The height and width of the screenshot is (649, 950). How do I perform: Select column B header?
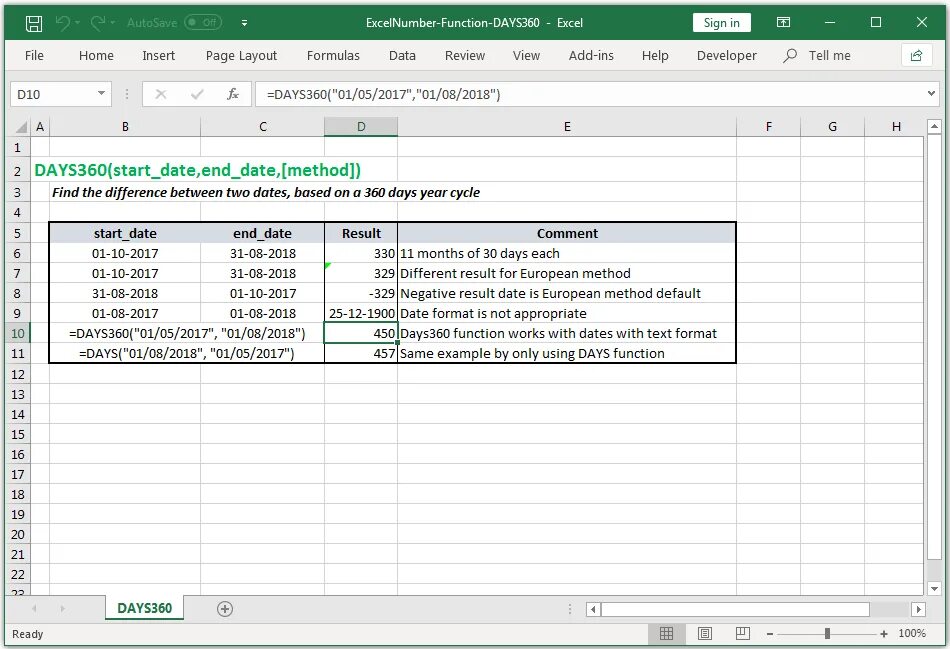[x=125, y=127]
